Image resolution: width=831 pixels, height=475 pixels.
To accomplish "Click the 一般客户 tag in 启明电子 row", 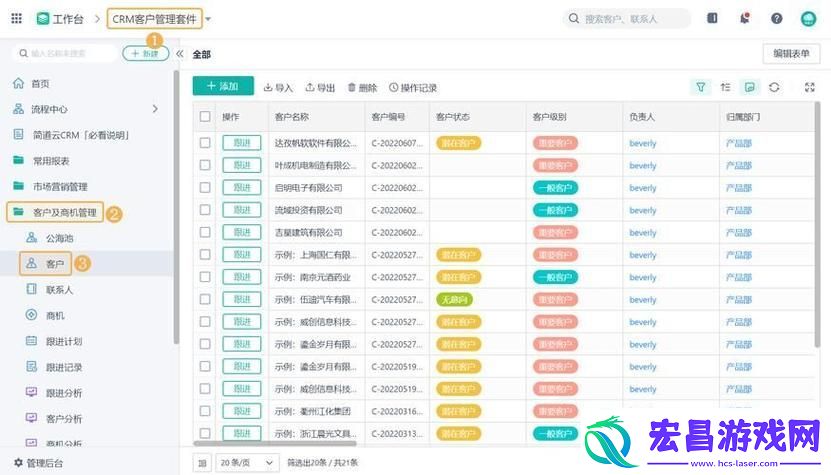I will click(x=555, y=188).
